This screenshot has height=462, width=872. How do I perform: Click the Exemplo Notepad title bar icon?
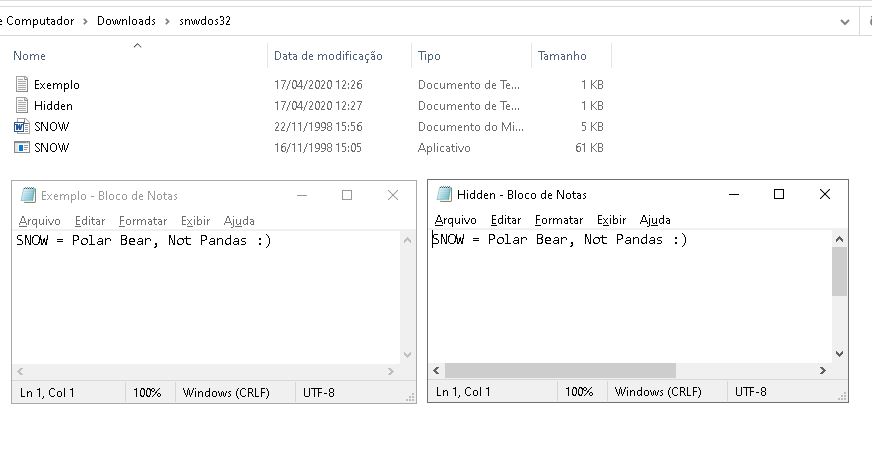(28, 196)
